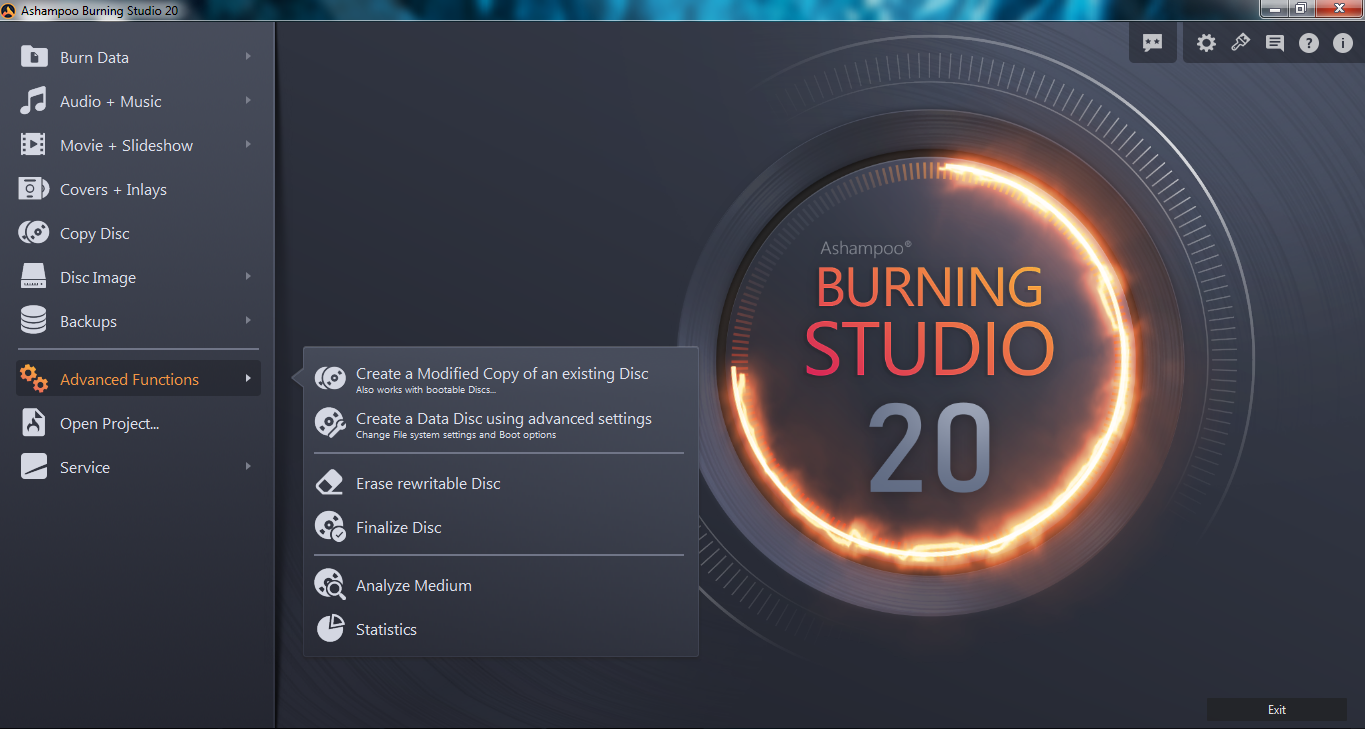Image resolution: width=1365 pixels, height=729 pixels.
Task: Click "Change File system settings and Boot options" text
Action: 456,435
